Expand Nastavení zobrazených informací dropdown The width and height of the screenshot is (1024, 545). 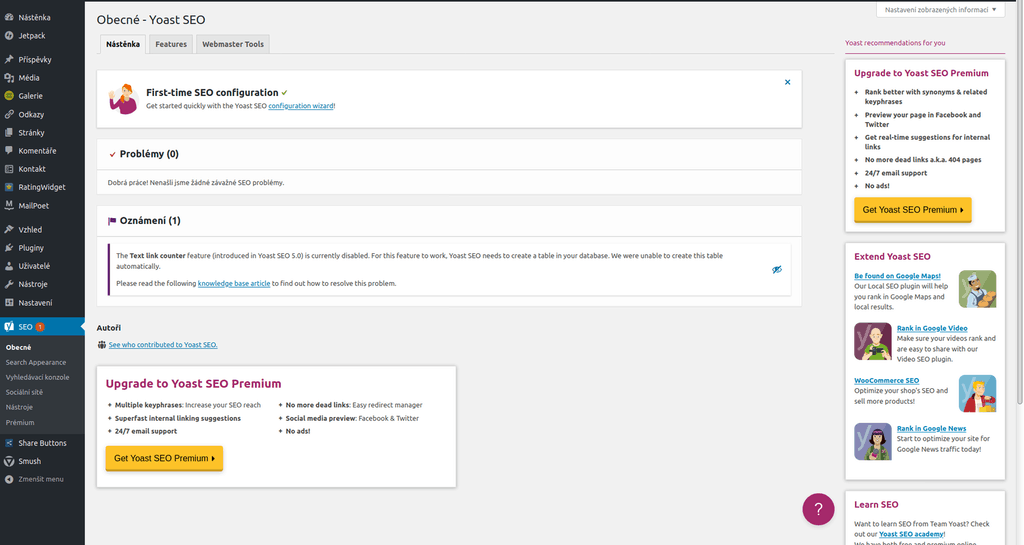click(940, 10)
